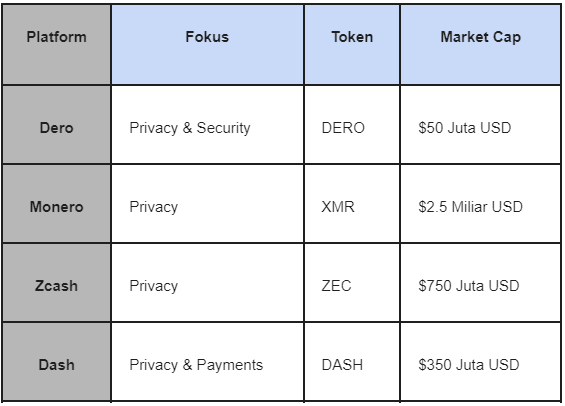Image resolution: width=565 pixels, height=406 pixels.
Task: Click the Fokus column header
Action: 207,45
